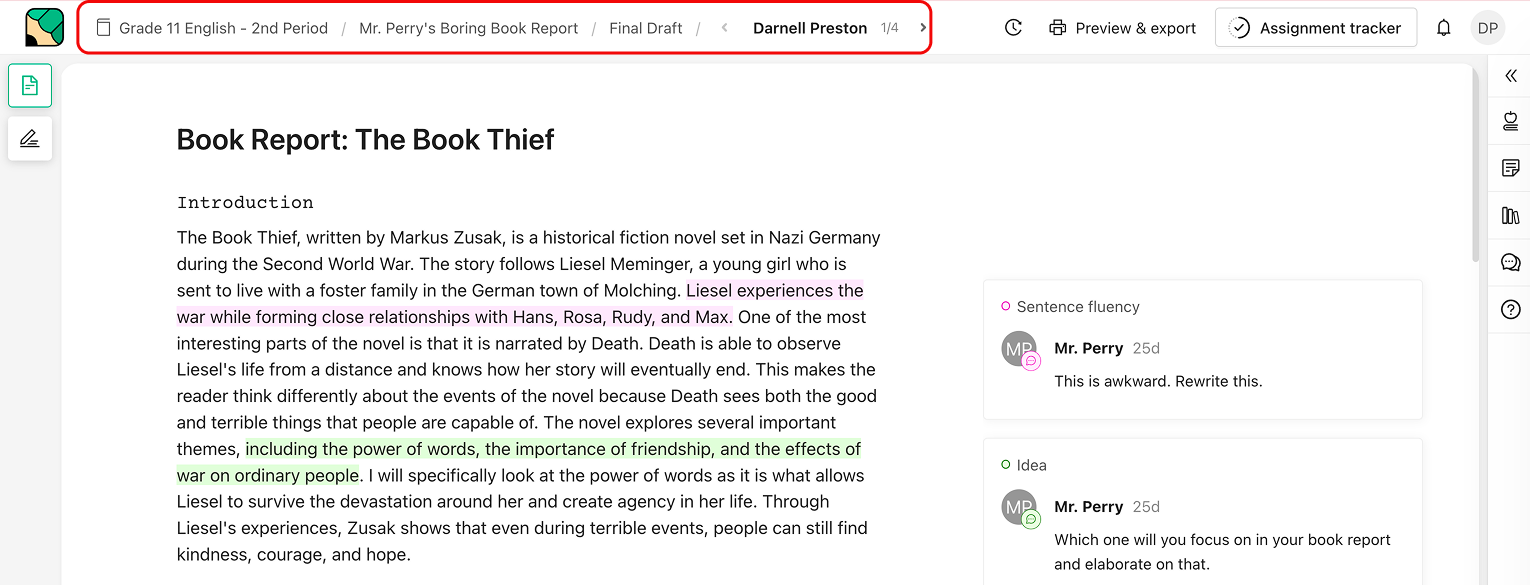This screenshot has height=585, width=1530.
Task: Open the sticky note panel icon
Action: pyautogui.click(x=1510, y=168)
